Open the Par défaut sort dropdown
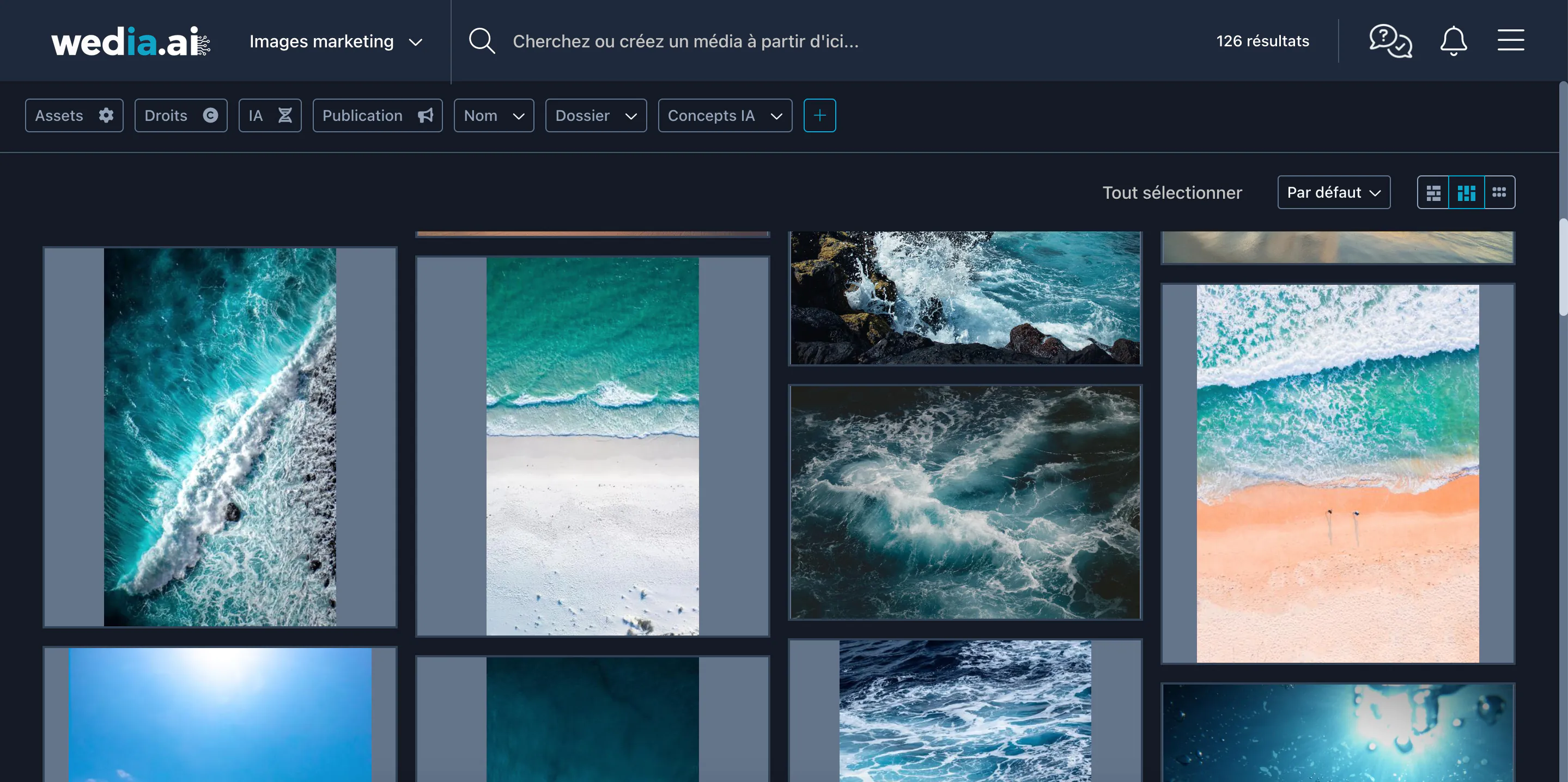1568x782 pixels. pyautogui.click(x=1333, y=193)
